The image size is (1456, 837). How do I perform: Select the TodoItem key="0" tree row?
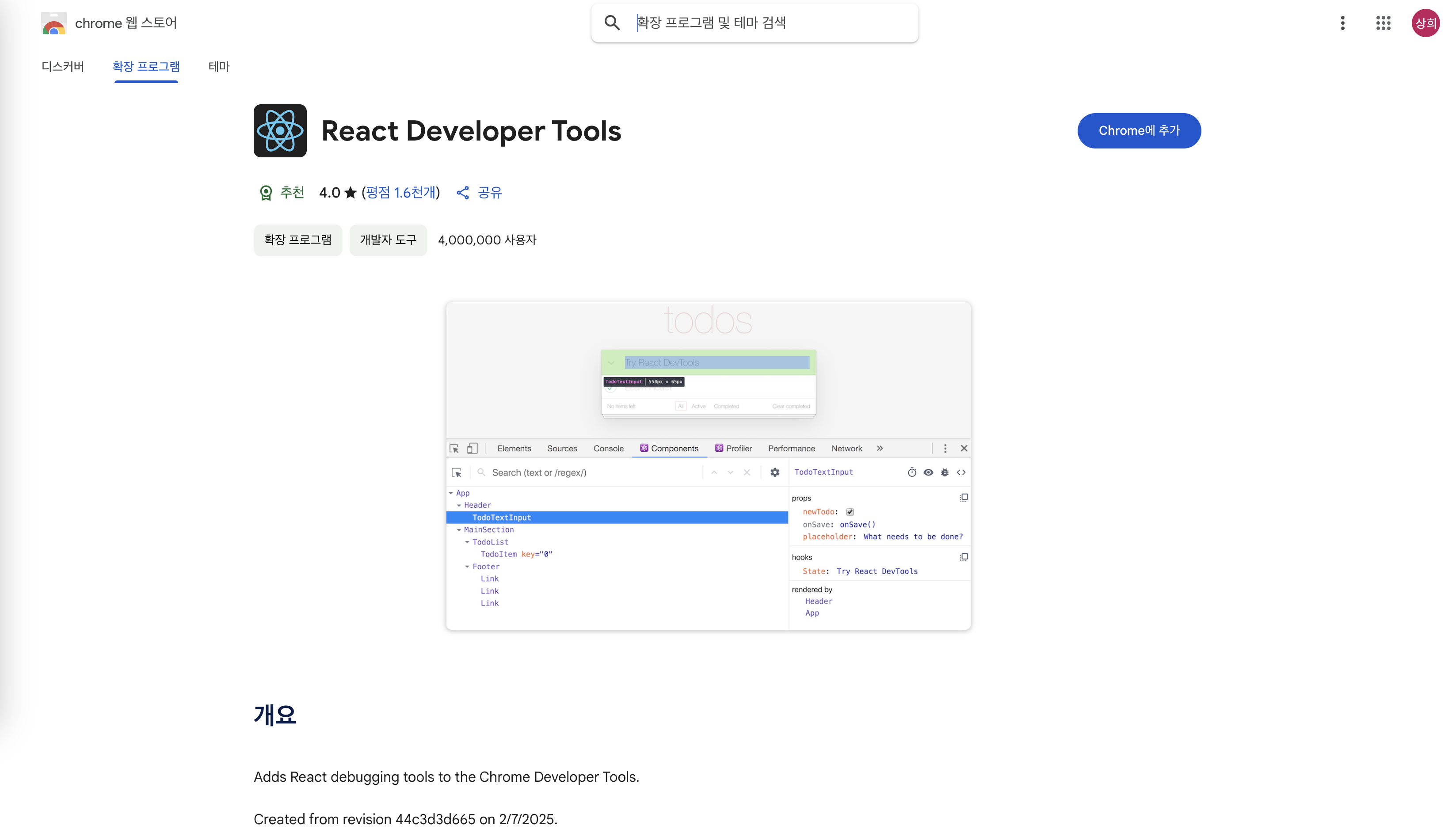tap(617, 554)
